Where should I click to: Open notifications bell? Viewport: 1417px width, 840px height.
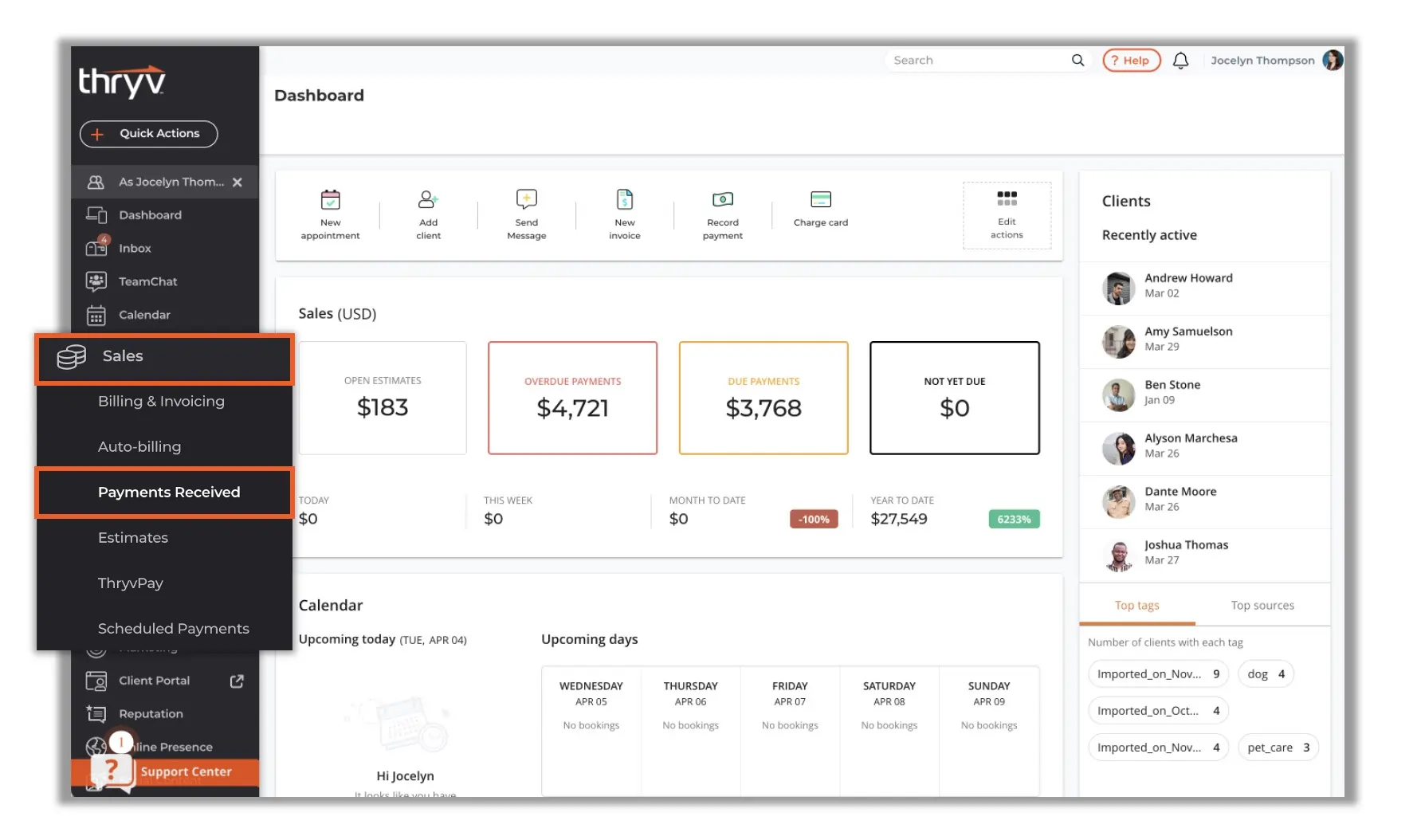(x=1181, y=61)
